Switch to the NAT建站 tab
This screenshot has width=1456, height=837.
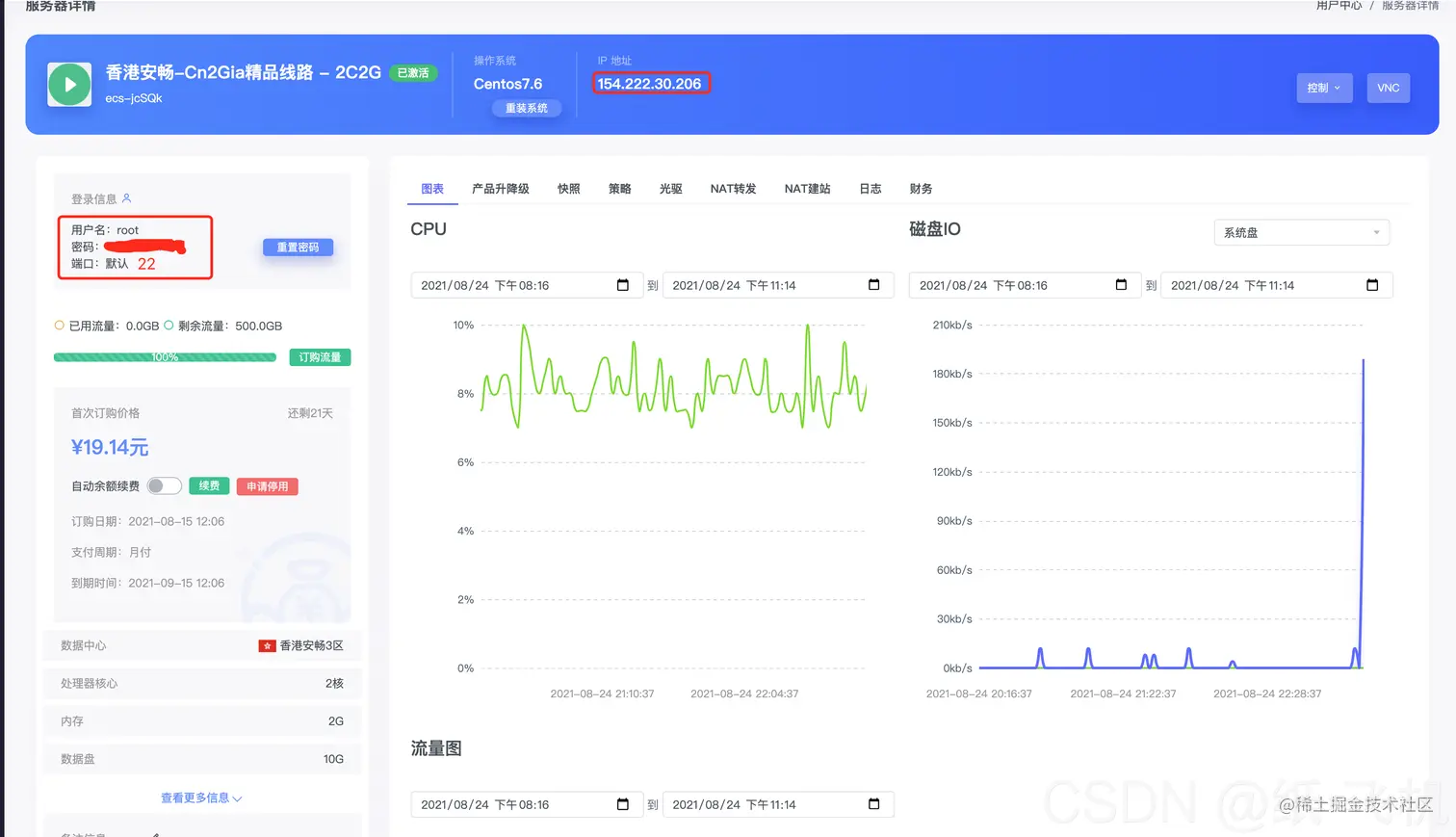pos(807,189)
